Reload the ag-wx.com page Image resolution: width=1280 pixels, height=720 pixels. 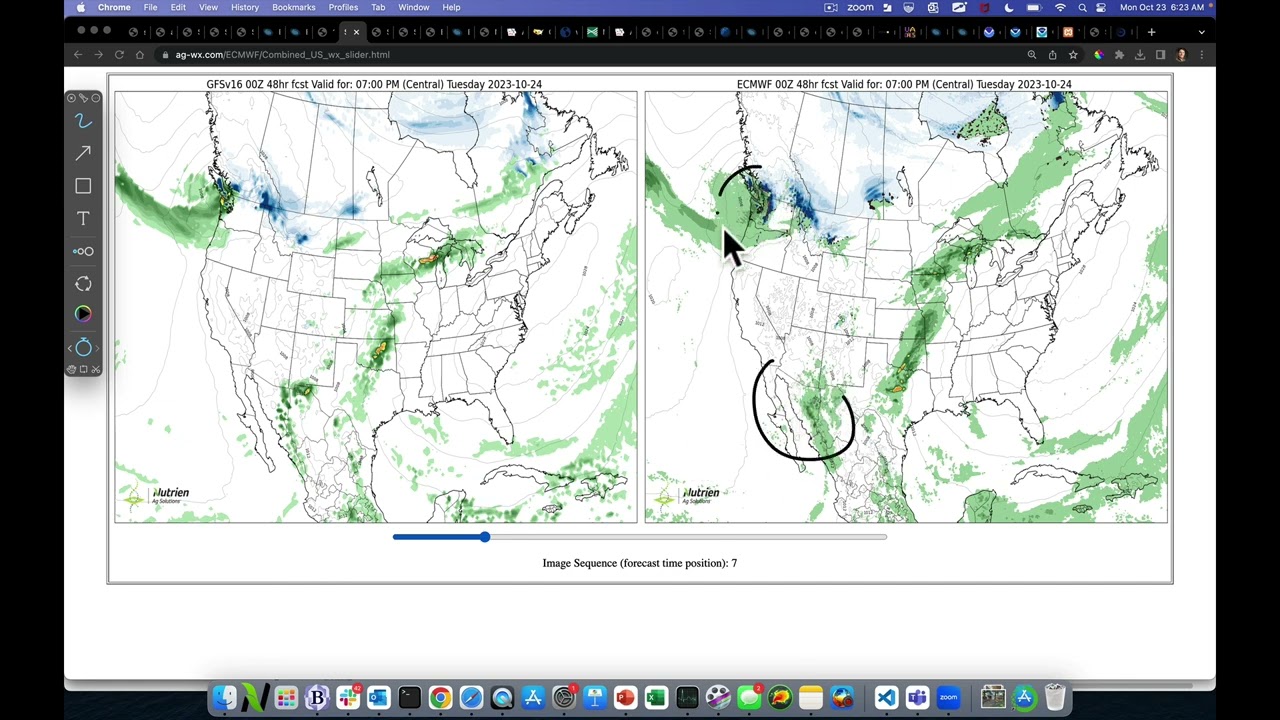[x=119, y=55]
